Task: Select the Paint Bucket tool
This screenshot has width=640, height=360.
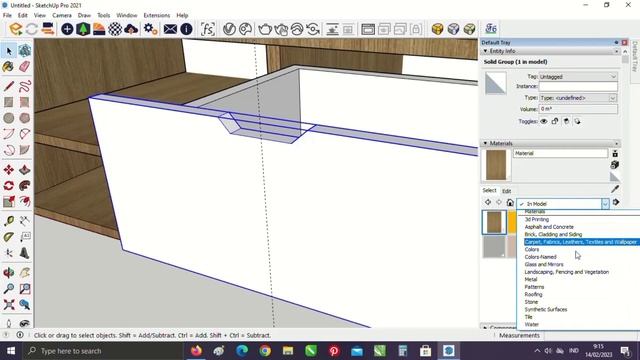Action: pyautogui.click(x=9, y=67)
